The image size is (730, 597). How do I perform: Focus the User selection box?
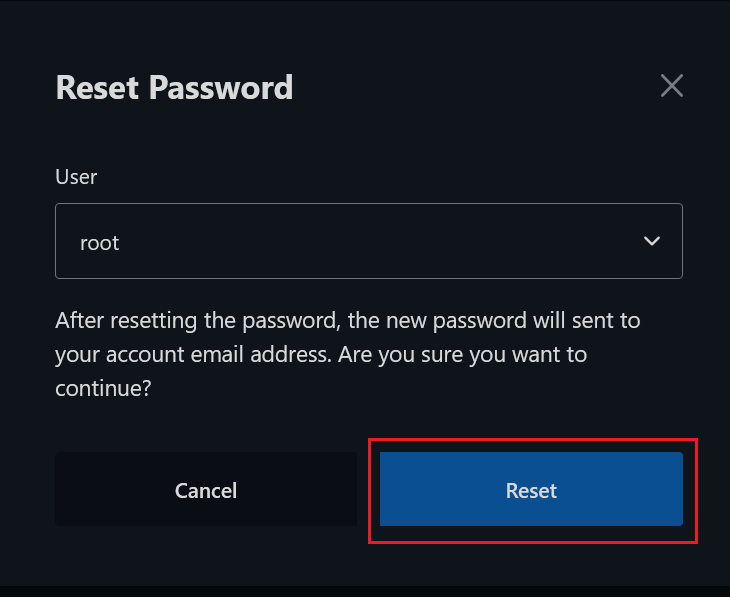click(x=368, y=241)
